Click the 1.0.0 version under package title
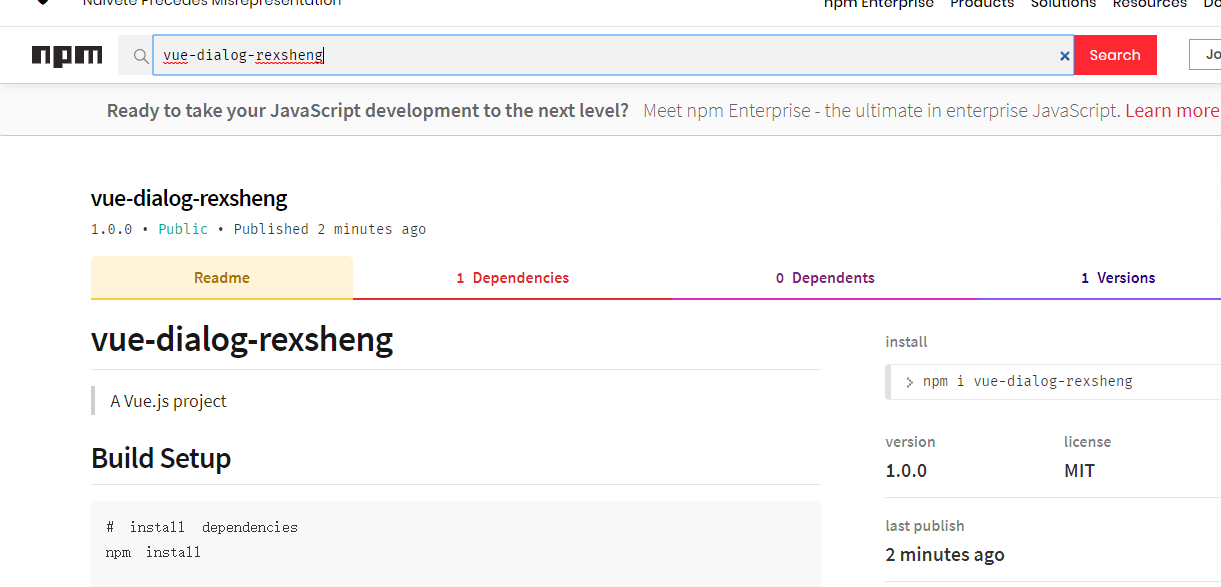The image size is (1221, 587). [x=111, y=229]
